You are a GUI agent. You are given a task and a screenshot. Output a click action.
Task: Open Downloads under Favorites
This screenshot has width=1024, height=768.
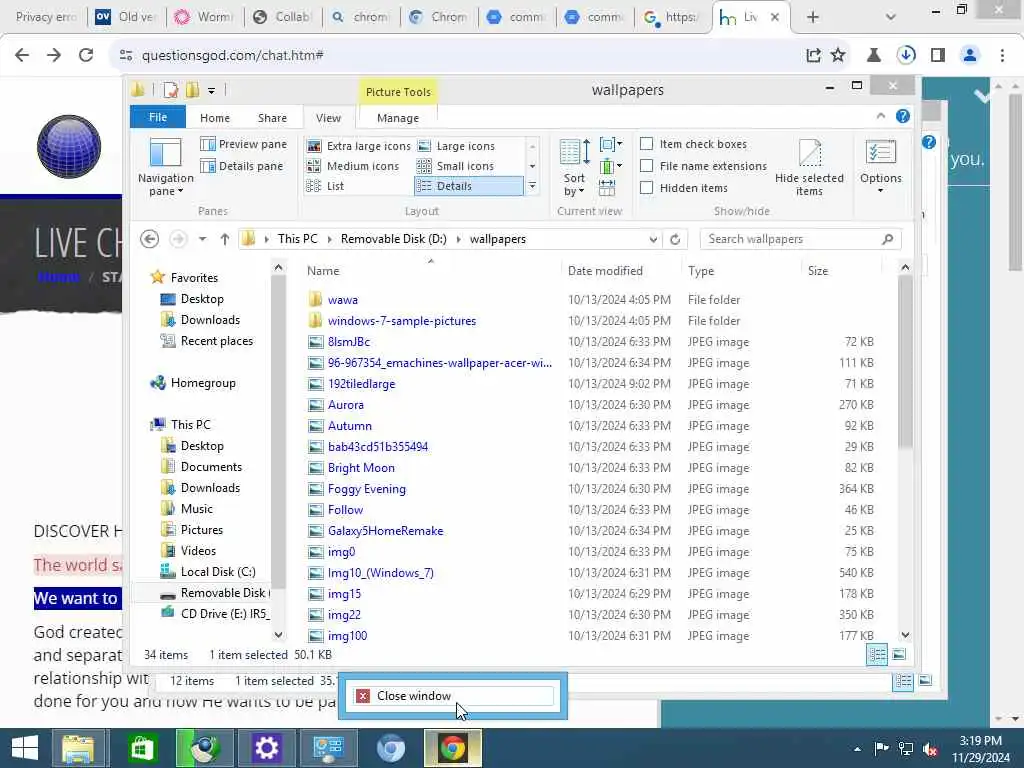click(210, 320)
